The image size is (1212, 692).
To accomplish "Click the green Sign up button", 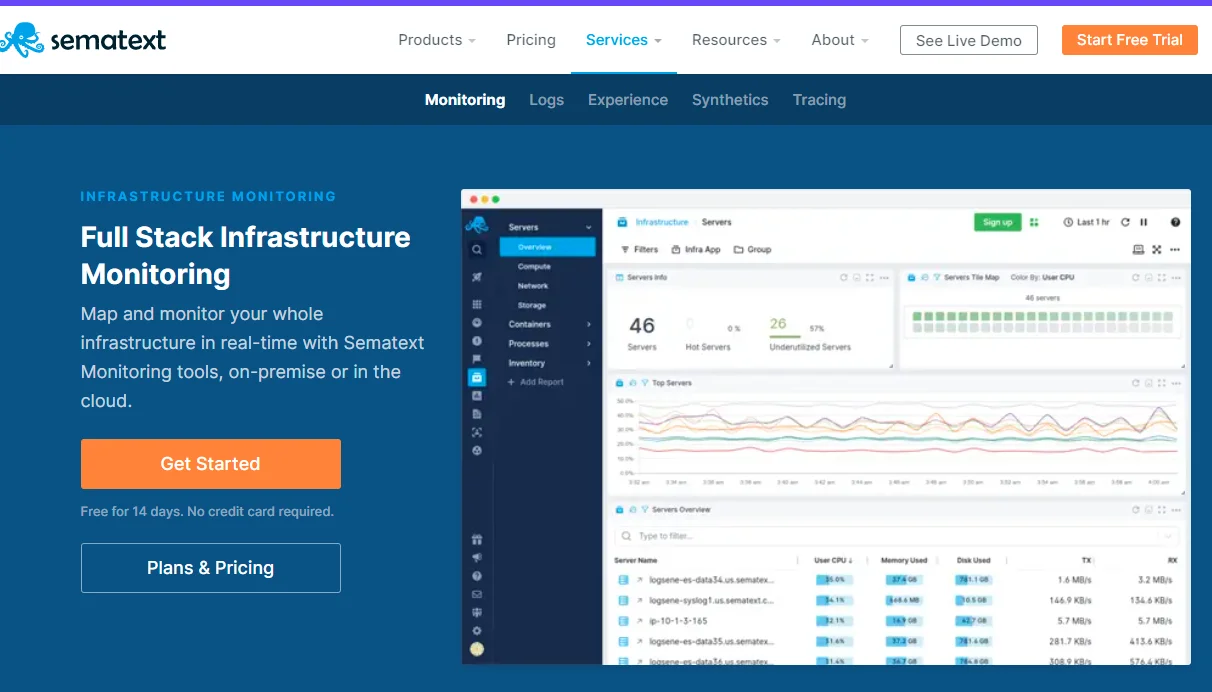I will (x=997, y=222).
